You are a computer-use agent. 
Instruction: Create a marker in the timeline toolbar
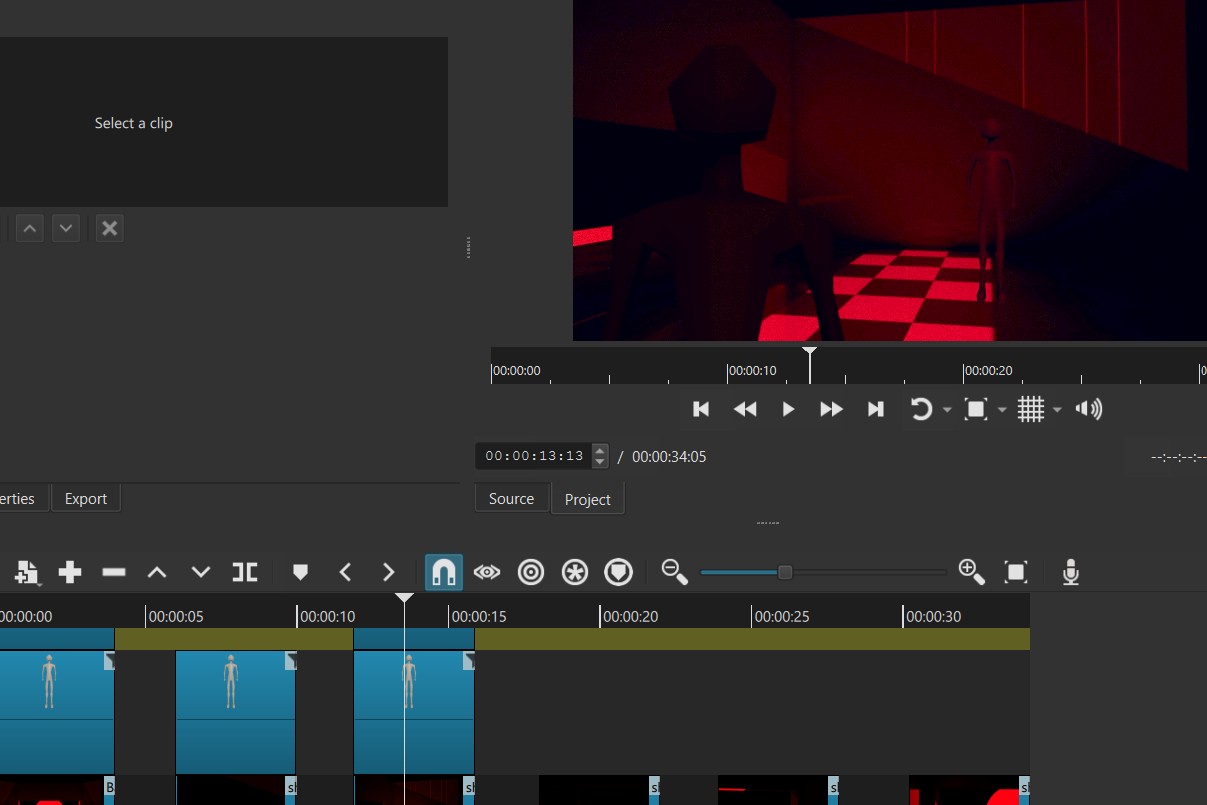click(300, 572)
